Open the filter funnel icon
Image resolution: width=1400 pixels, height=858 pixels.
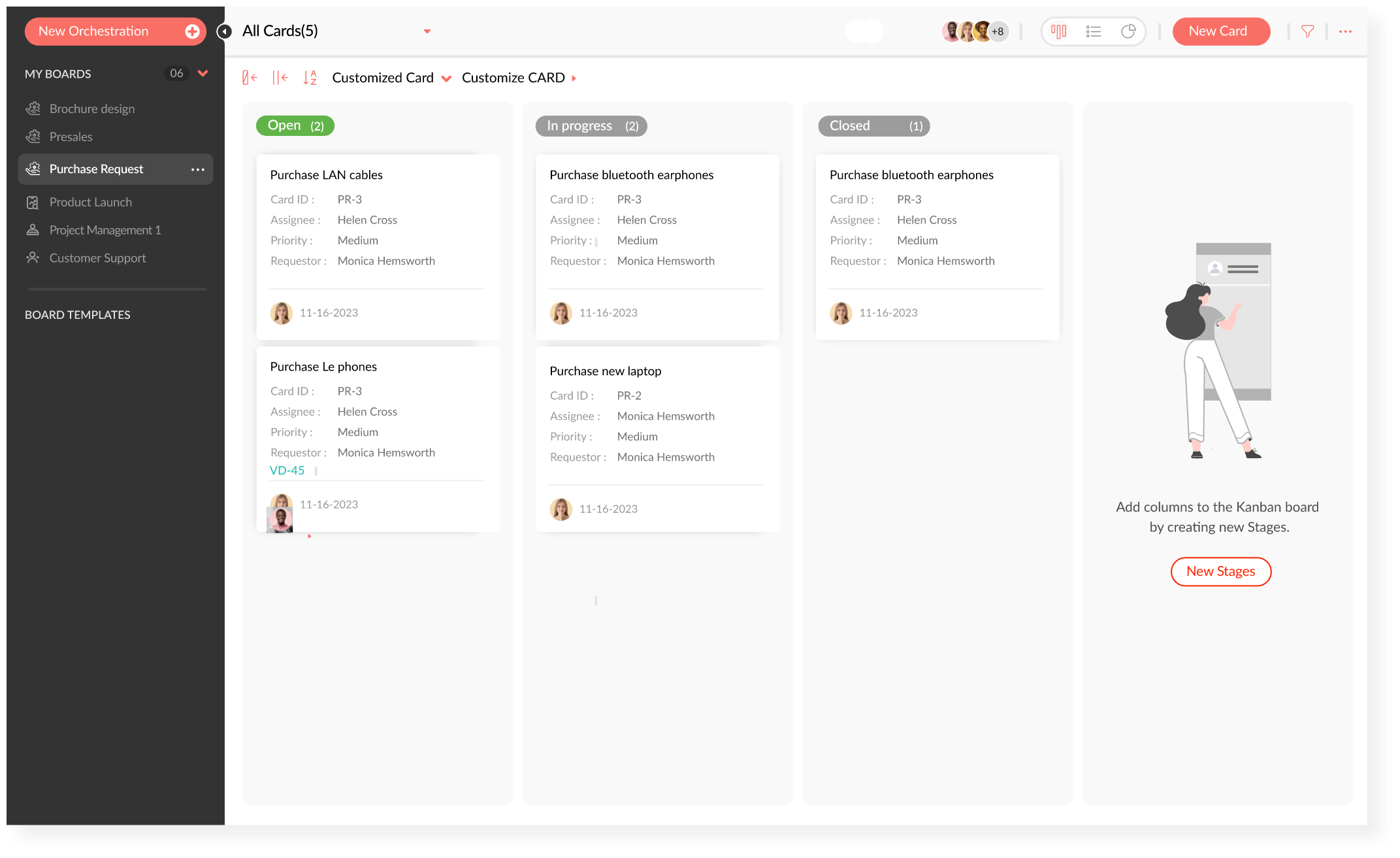1307,31
